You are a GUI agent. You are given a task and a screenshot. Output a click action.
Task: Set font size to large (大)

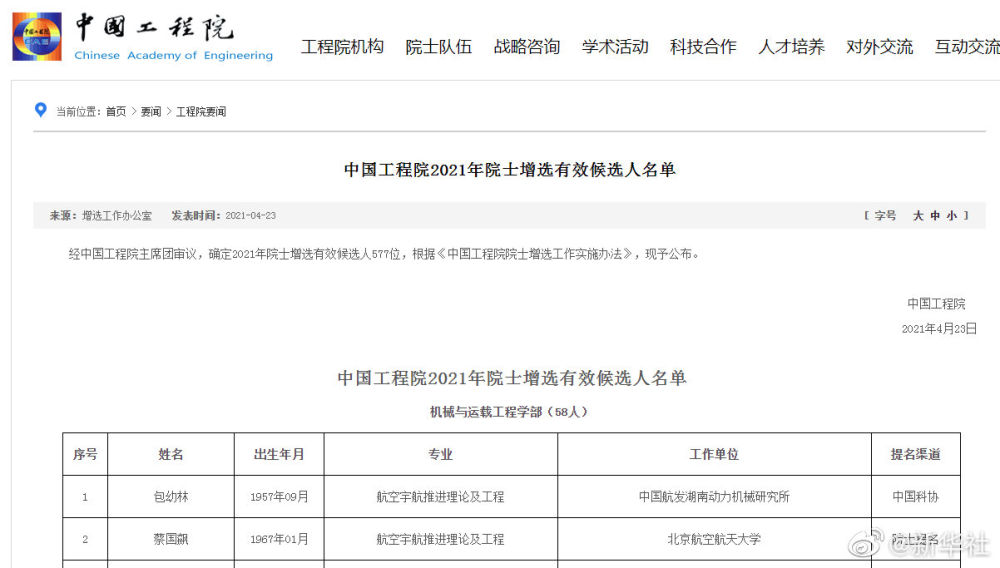918,216
